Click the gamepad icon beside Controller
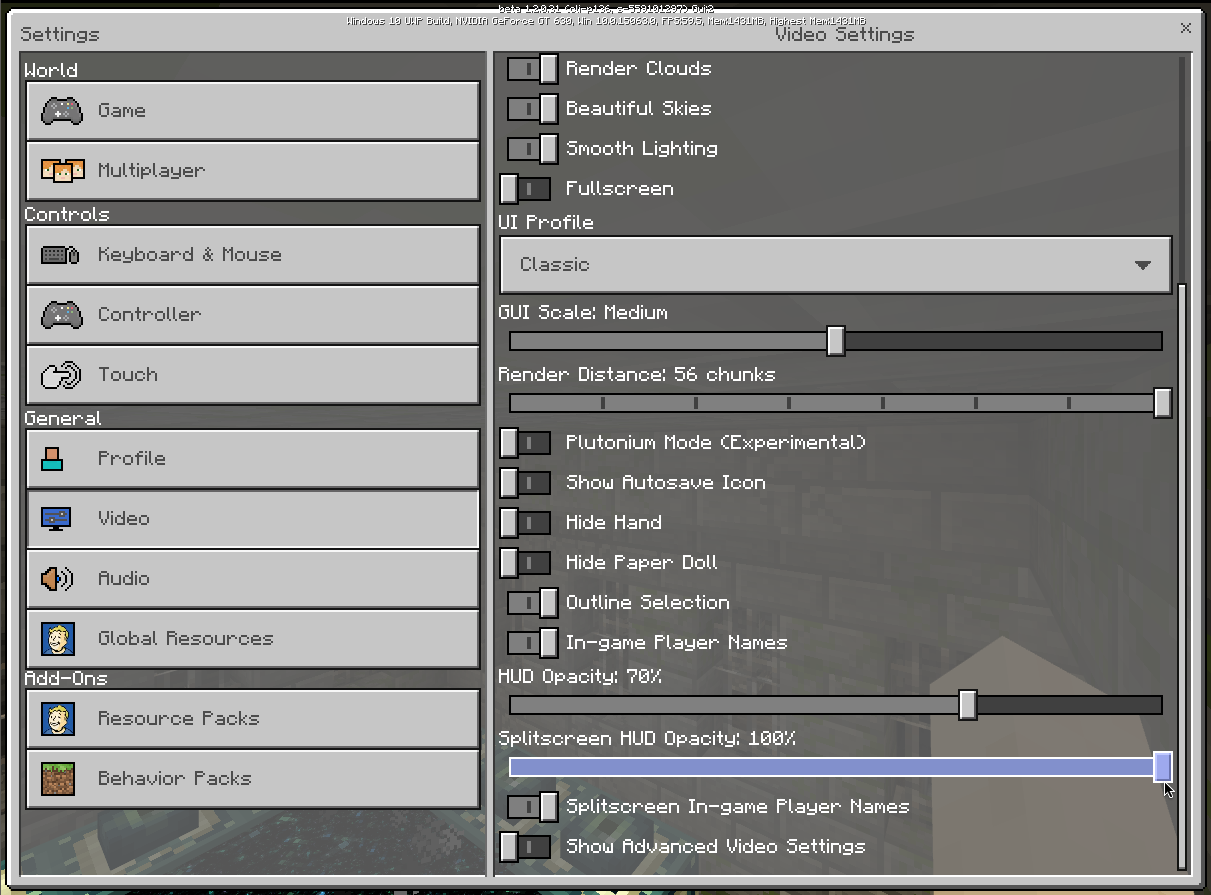The width and height of the screenshot is (1211, 895). coord(61,314)
